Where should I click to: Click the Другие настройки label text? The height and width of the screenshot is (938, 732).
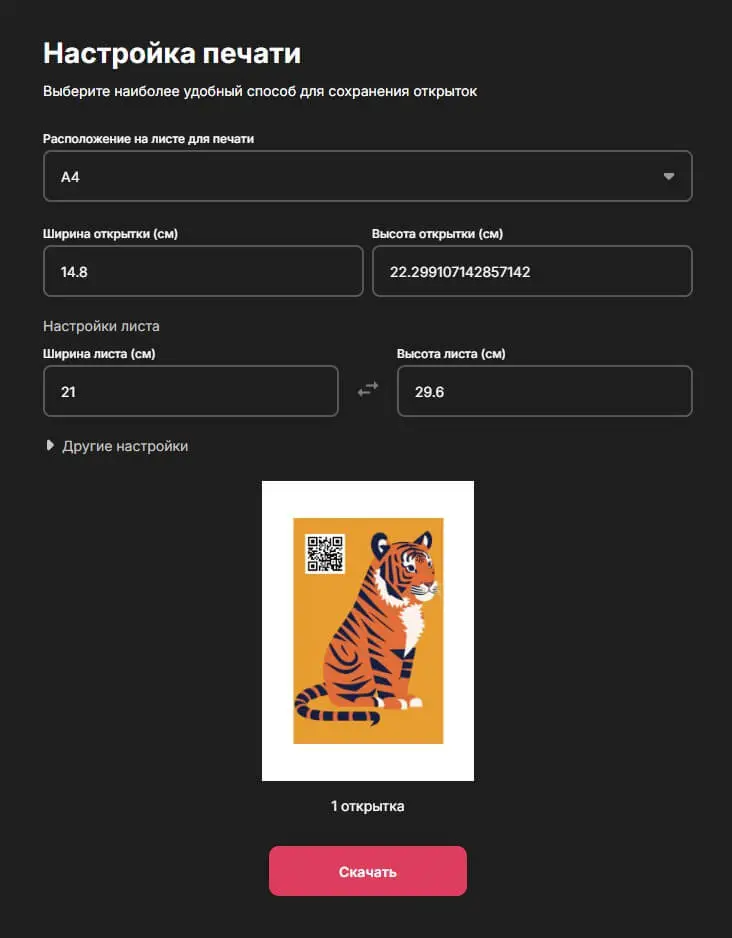point(125,446)
